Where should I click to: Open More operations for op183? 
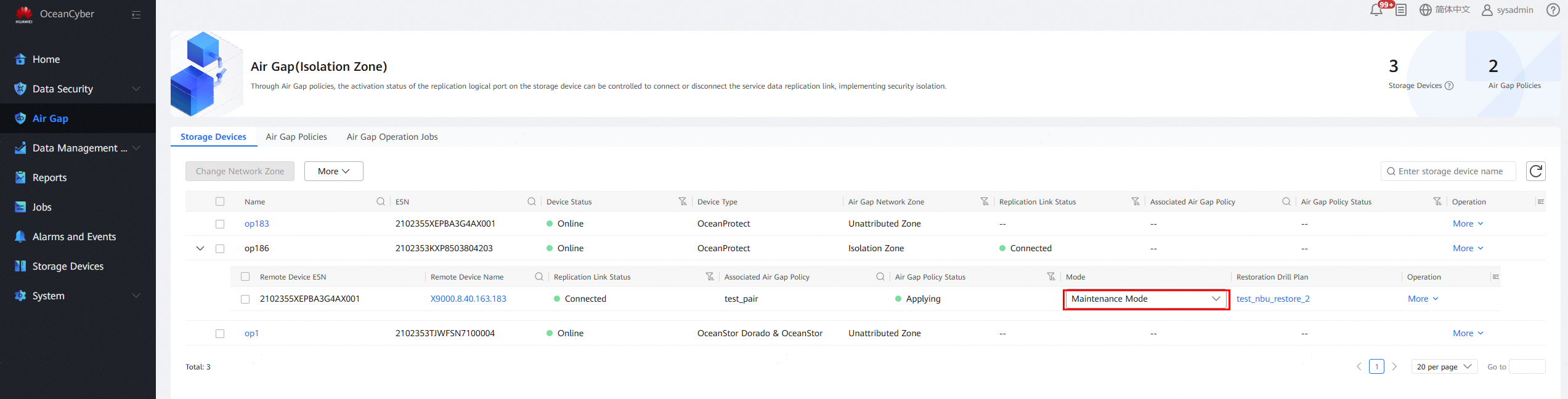click(x=1468, y=224)
